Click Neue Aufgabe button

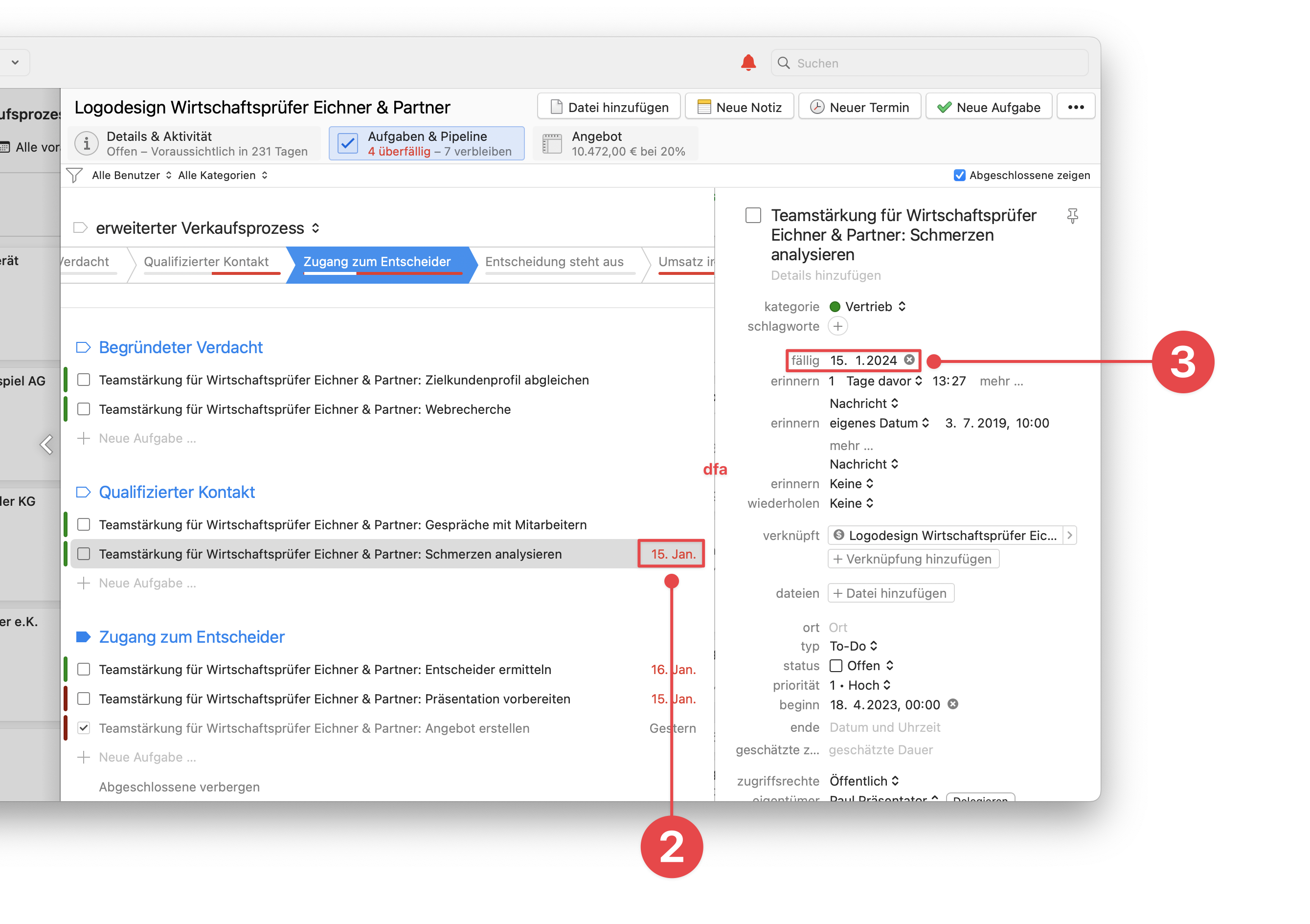(x=989, y=107)
